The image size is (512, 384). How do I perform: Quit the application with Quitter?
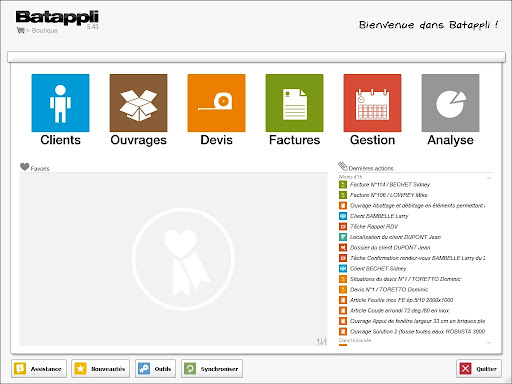pyautogui.click(x=479, y=369)
